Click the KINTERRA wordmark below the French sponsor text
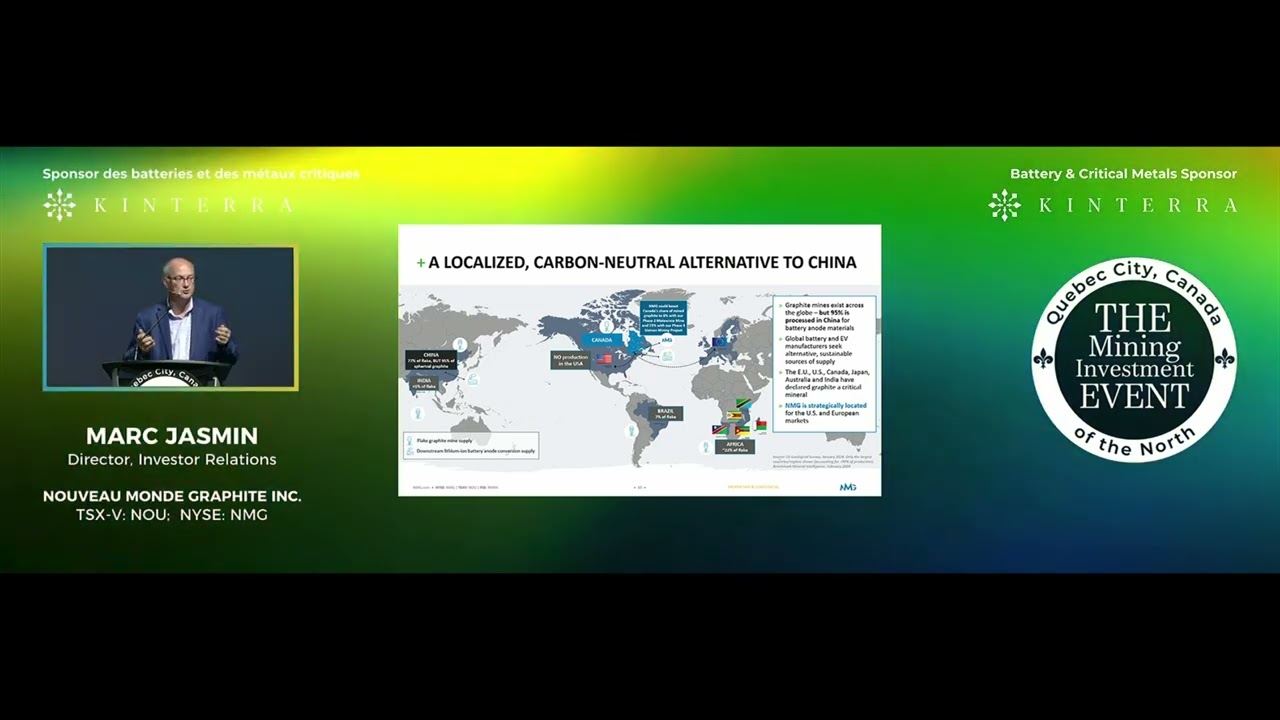 (x=194, y=205)
